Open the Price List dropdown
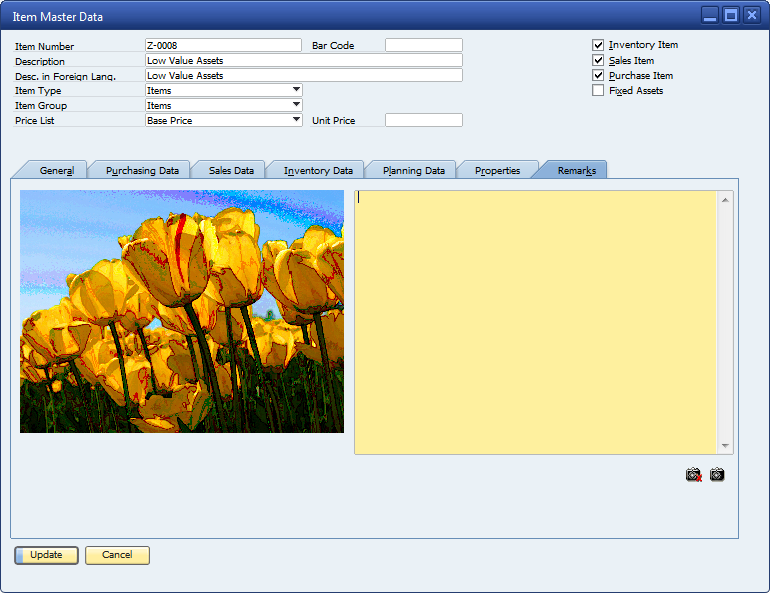Viewport: 770px width, 593px height. pos(296,120)
